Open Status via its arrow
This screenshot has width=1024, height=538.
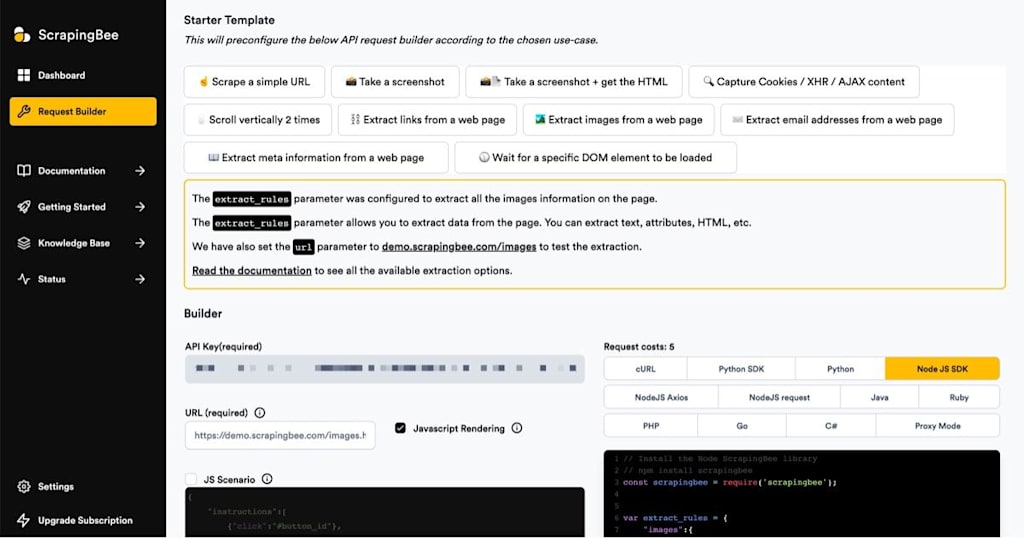click(140, 279)
